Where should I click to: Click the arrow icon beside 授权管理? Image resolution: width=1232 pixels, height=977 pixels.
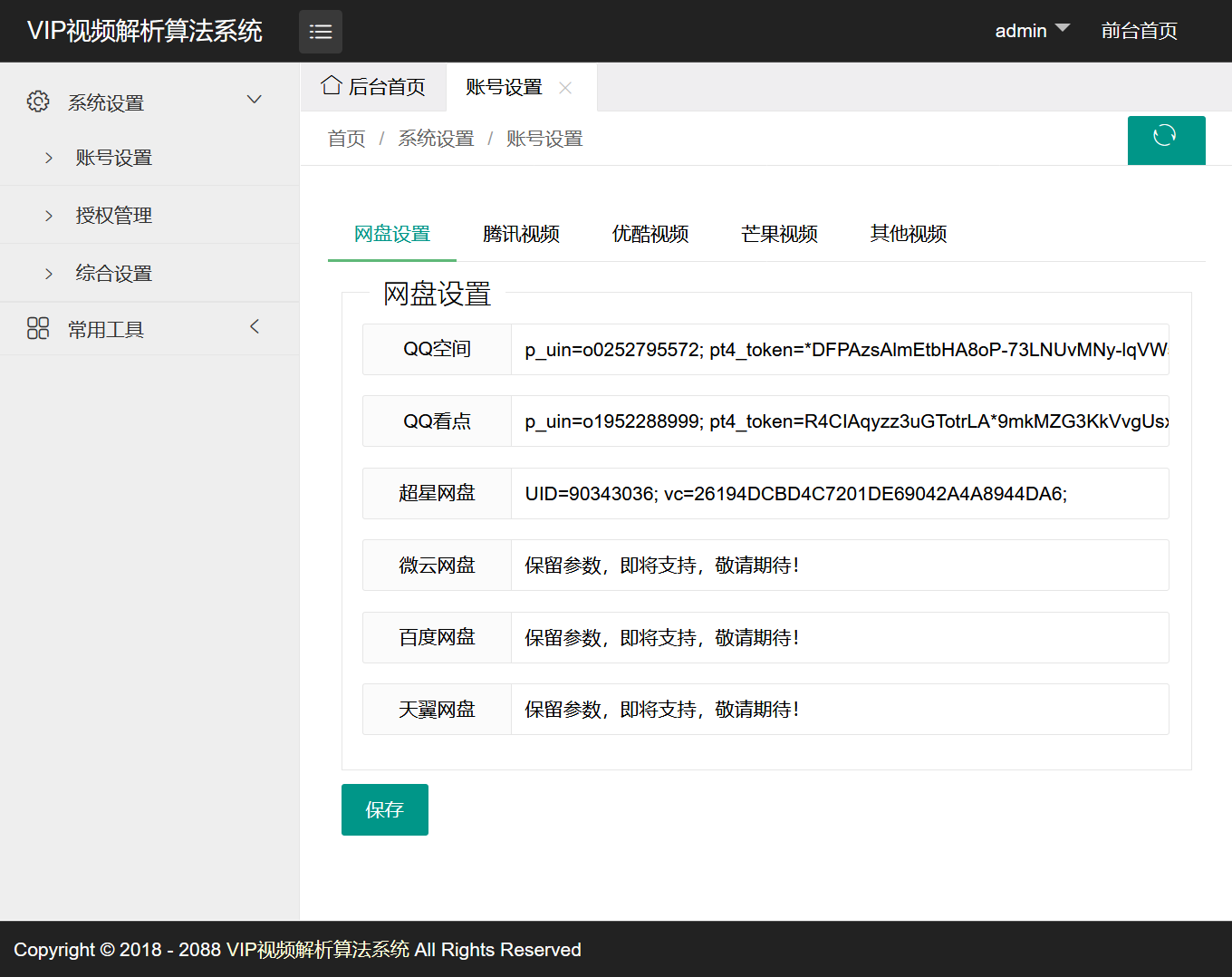pos(48,215)
